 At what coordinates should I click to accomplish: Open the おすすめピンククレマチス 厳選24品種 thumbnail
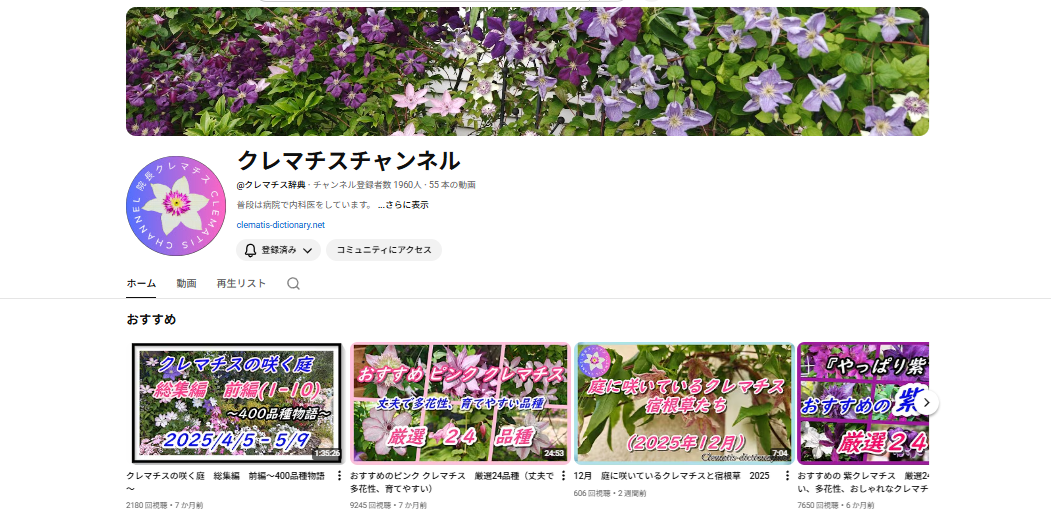click(x=460, y=402)
